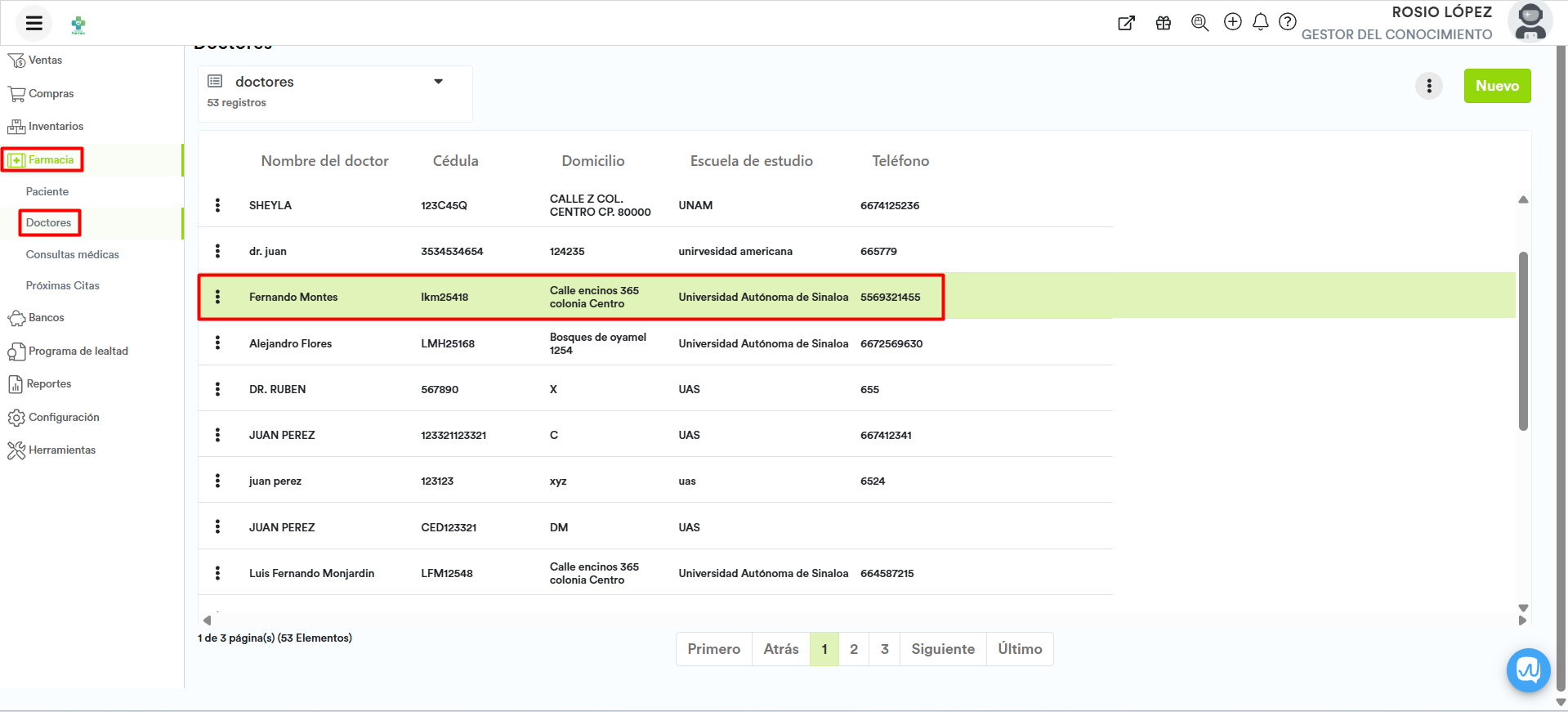Open the hamburger main menu
Viewport: 1568px width, 712px height.
34,23
